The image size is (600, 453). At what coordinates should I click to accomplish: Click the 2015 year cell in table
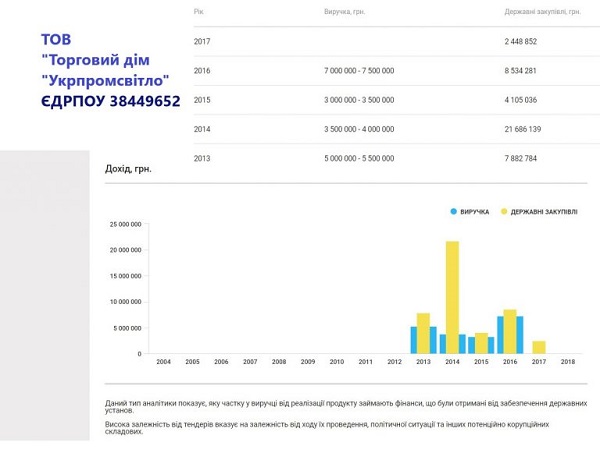tap(202, 100)
